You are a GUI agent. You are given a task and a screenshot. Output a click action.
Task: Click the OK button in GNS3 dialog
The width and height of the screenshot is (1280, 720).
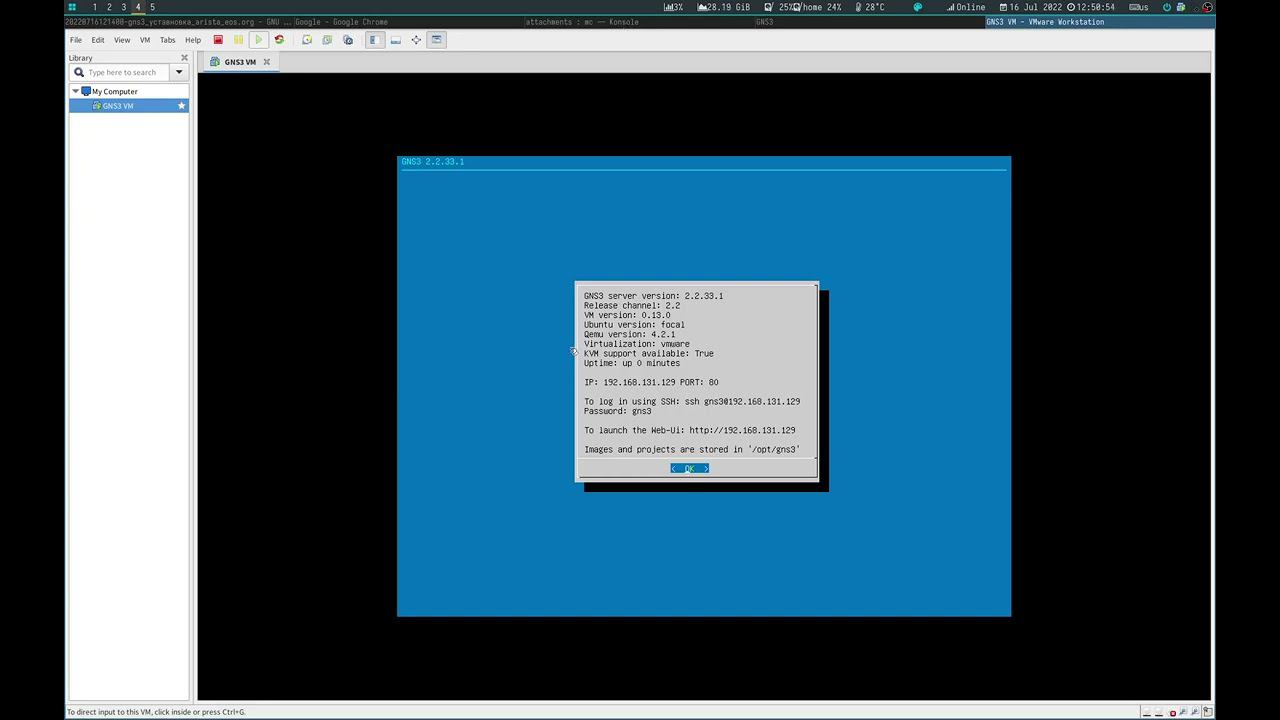pyautogui.click(x=689, y=468)
